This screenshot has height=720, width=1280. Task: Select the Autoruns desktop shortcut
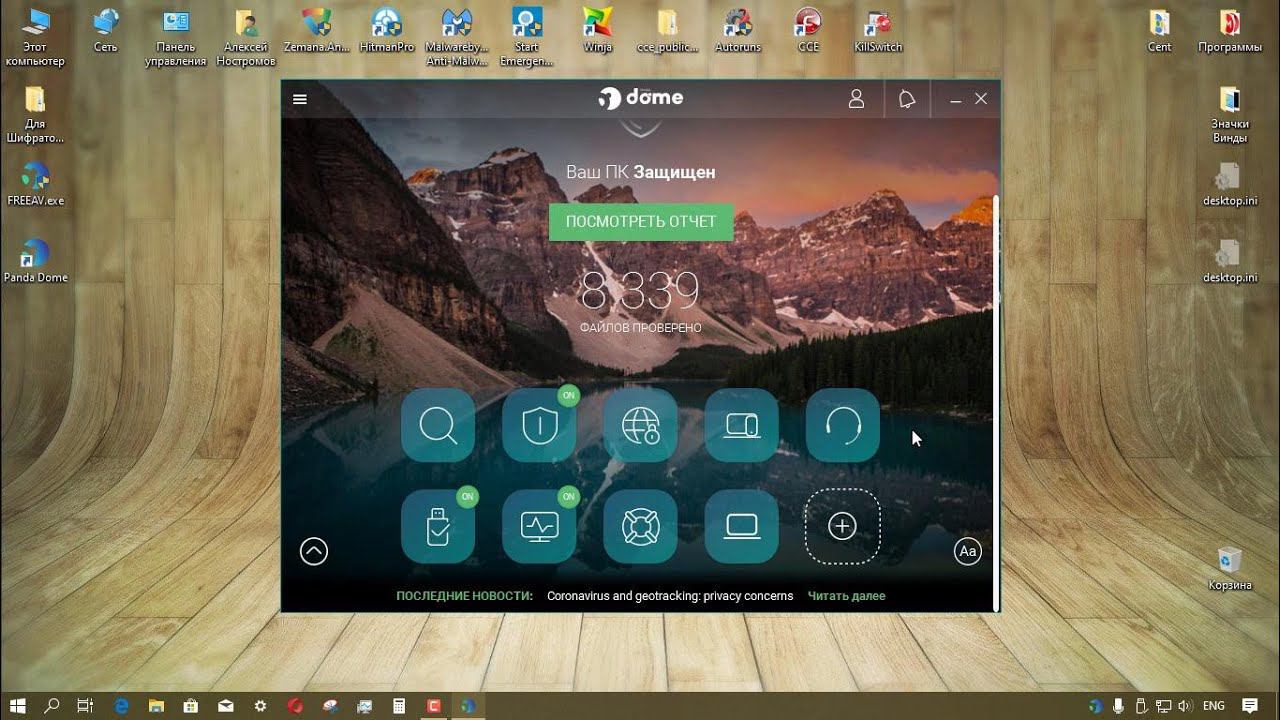[x=738, y=30]
